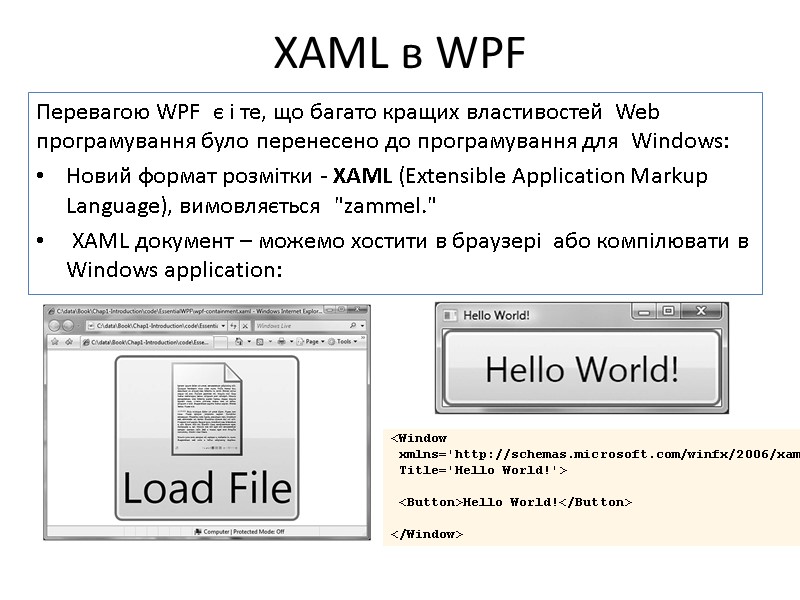800x600 pixels.
Task: Click the IE page icon in title bar
Action: click(51, 311)
